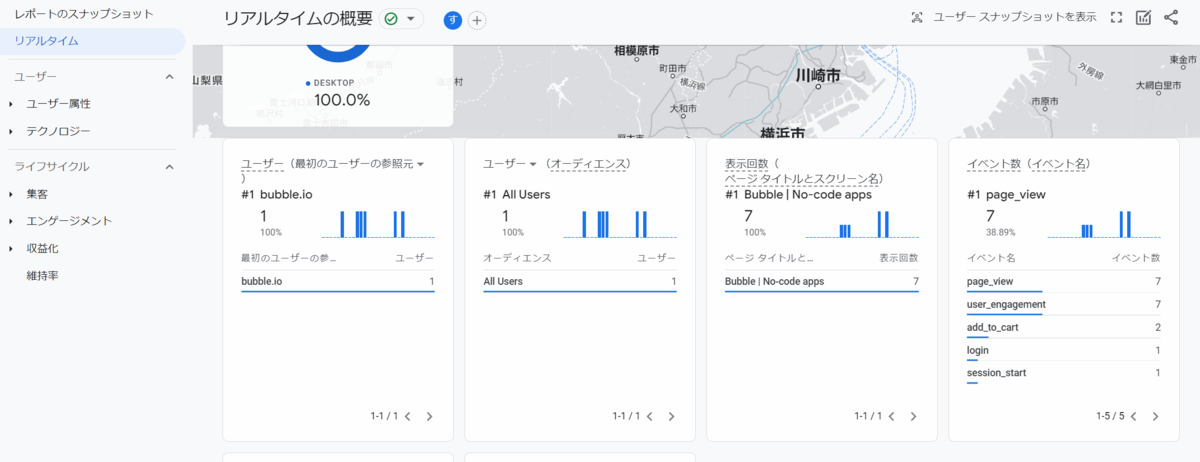Image resolution: width=1200 pixels, height=462 pixels.
Task: Click the user snapshot icon
Action: click(917, 18)
